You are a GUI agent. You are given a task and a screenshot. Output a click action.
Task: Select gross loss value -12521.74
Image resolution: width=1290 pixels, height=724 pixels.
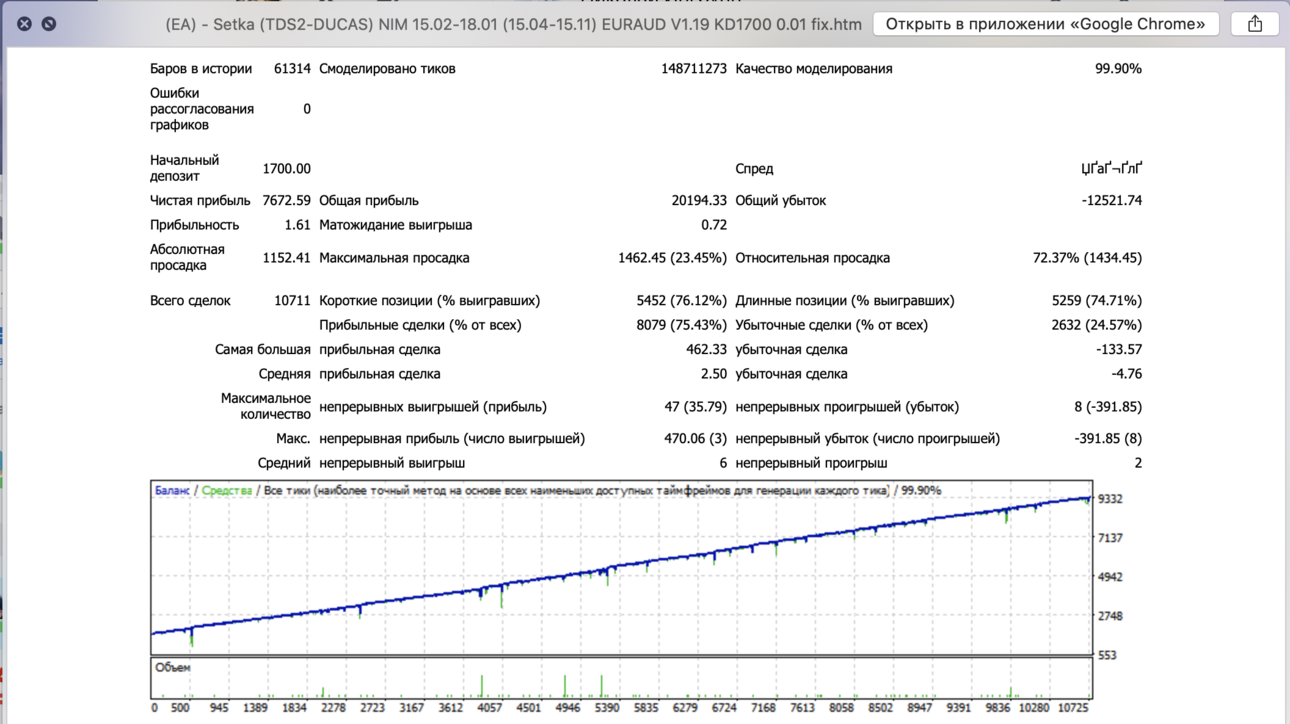(x=1112, y=201)
